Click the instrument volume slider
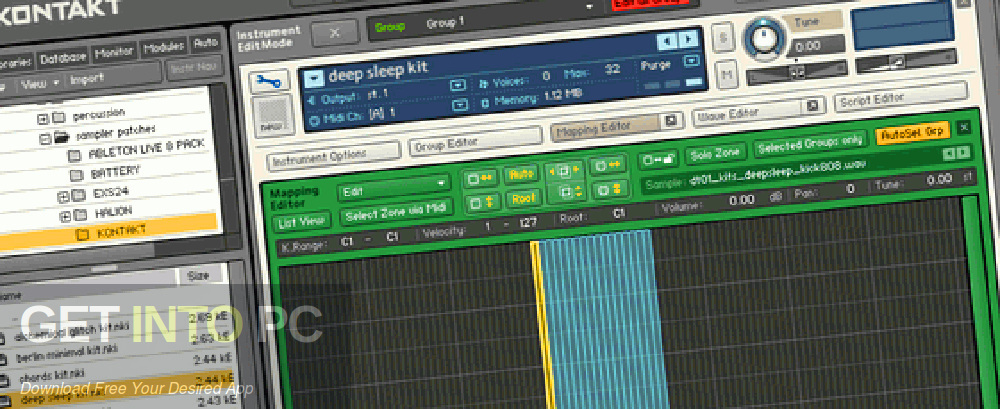Viewport: 1000px width, 409px height. pos(905,61)
